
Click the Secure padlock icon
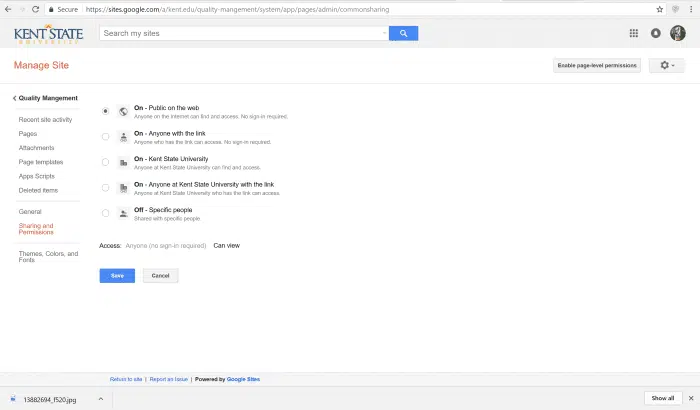point(51,9)
